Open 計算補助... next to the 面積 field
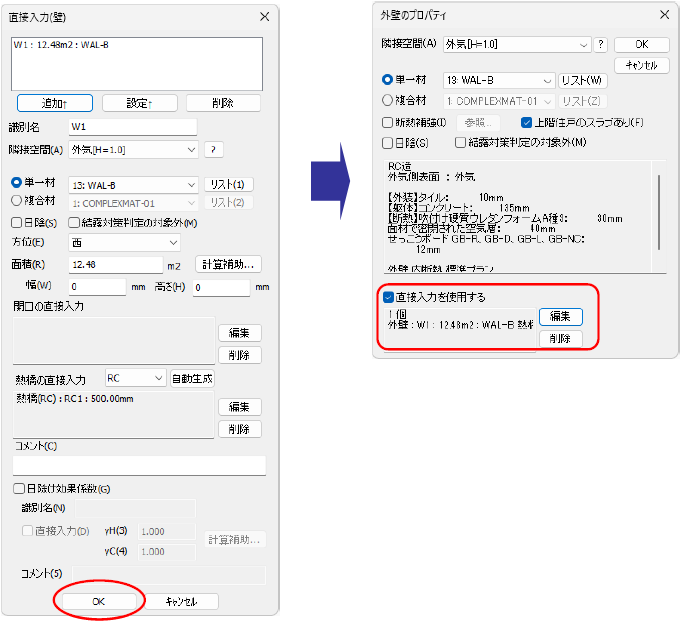681x623 pixels. pyautogui.click(x=228, y=265)
